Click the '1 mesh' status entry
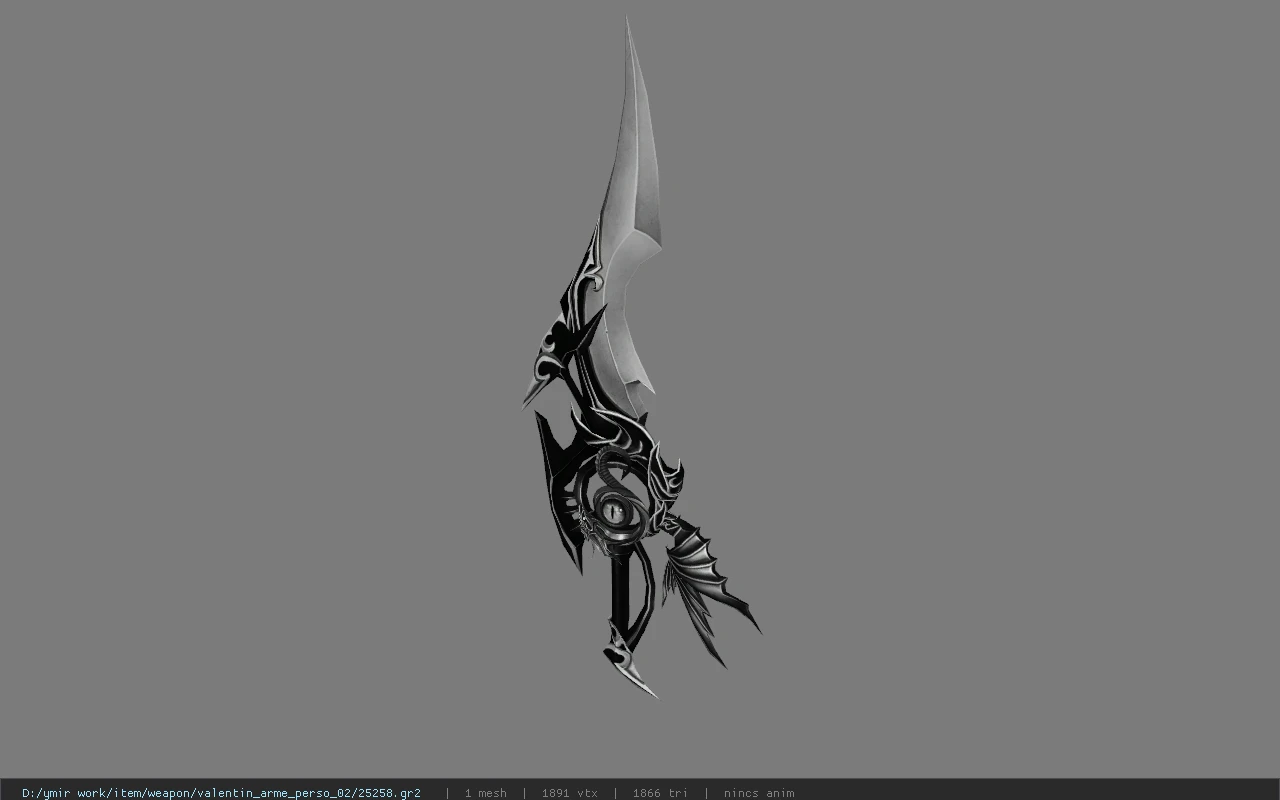 point(485,793)
